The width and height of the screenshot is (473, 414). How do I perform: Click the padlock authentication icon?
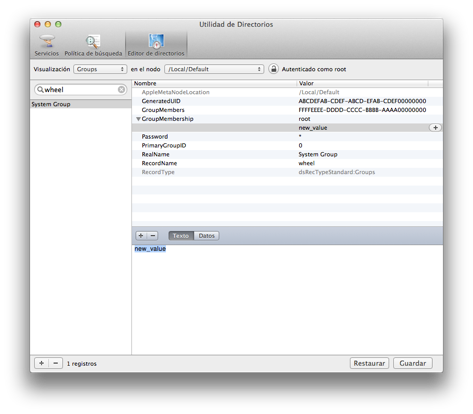click(x=273, y=69)
